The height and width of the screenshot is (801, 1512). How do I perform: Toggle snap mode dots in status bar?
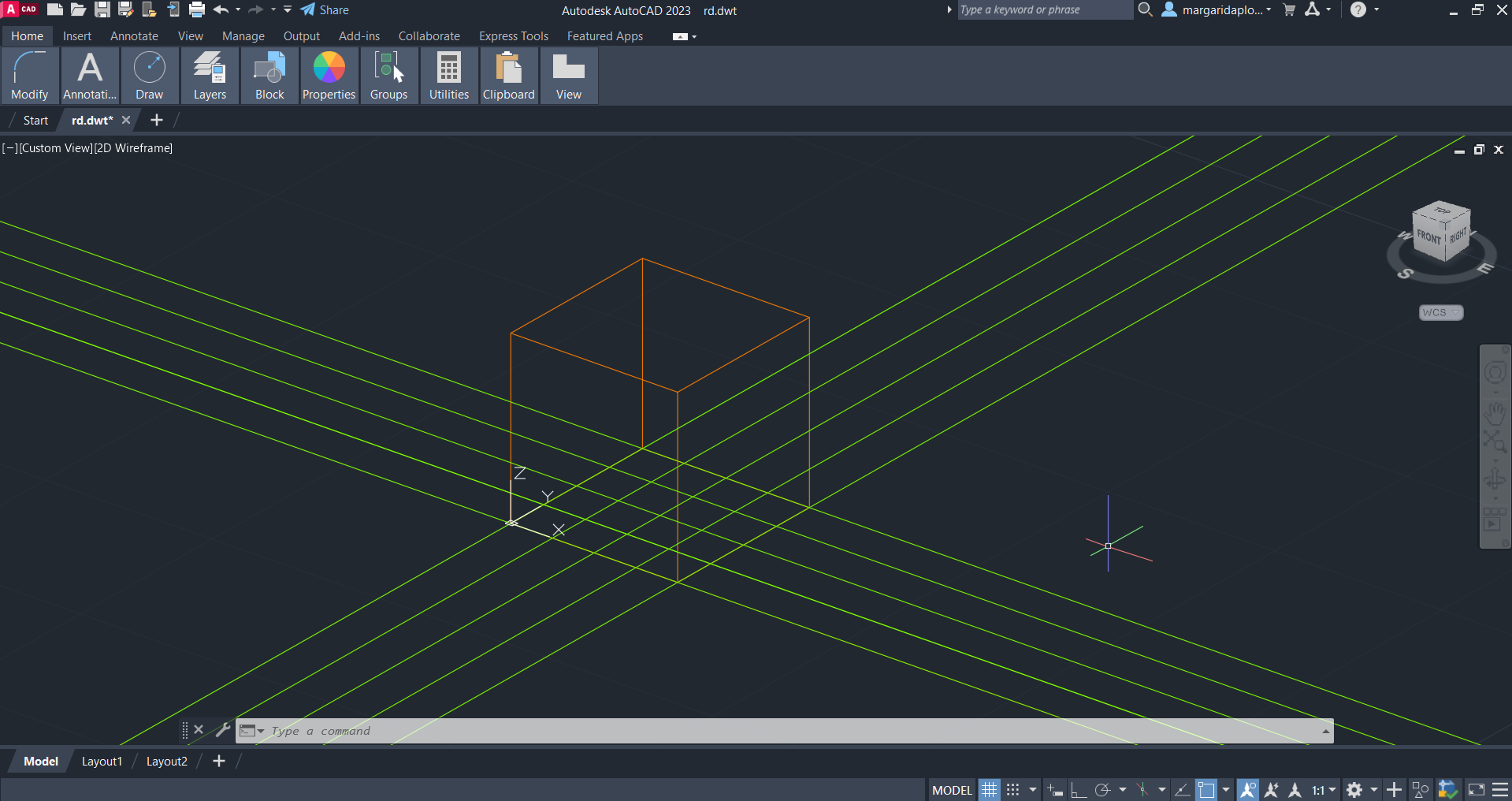[1013, 790]
